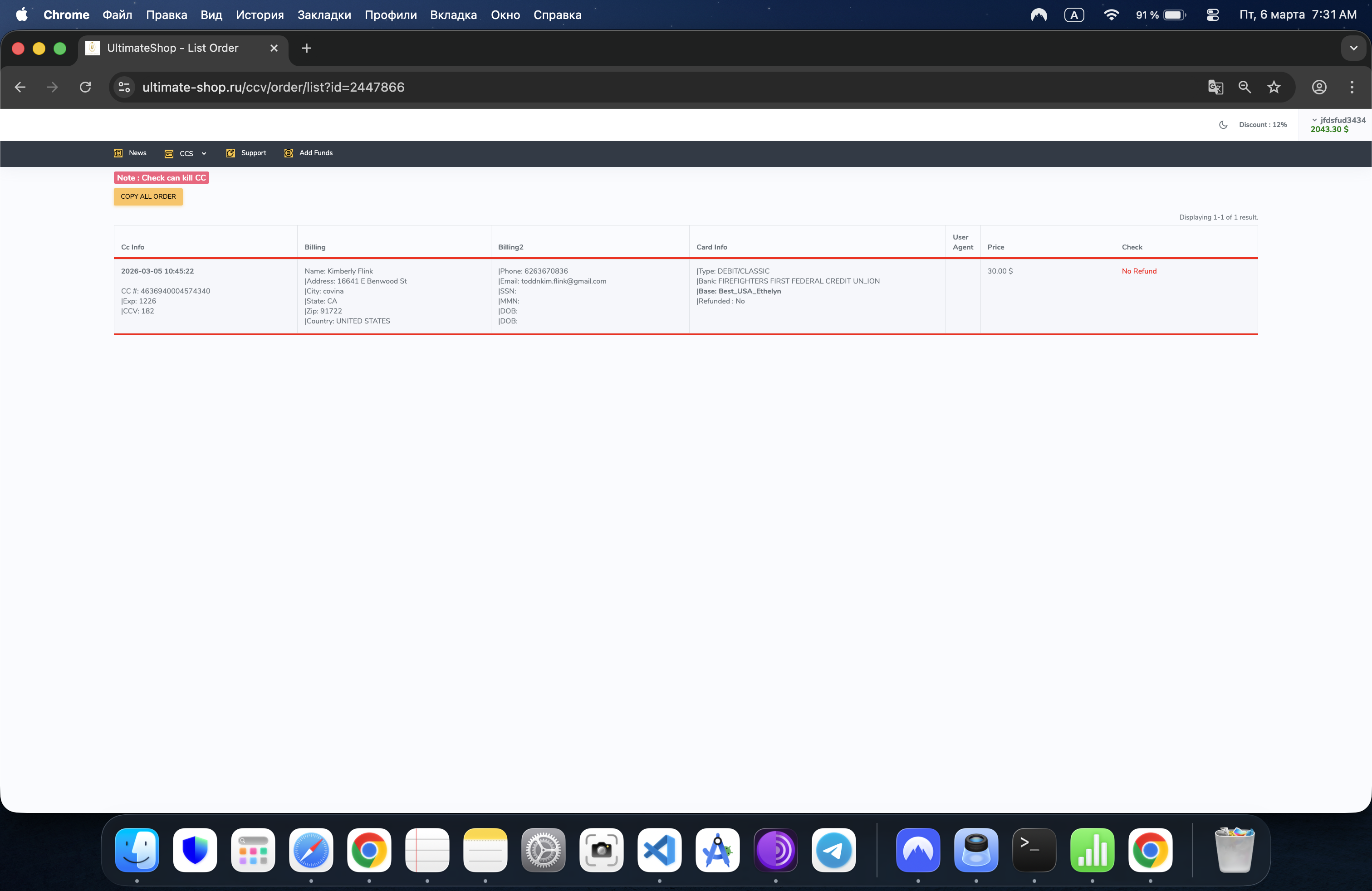The width and height of the screenshot is (1372, 891).
Task: Expand Chrome tab search chevron
Action: pos(1353,49)
